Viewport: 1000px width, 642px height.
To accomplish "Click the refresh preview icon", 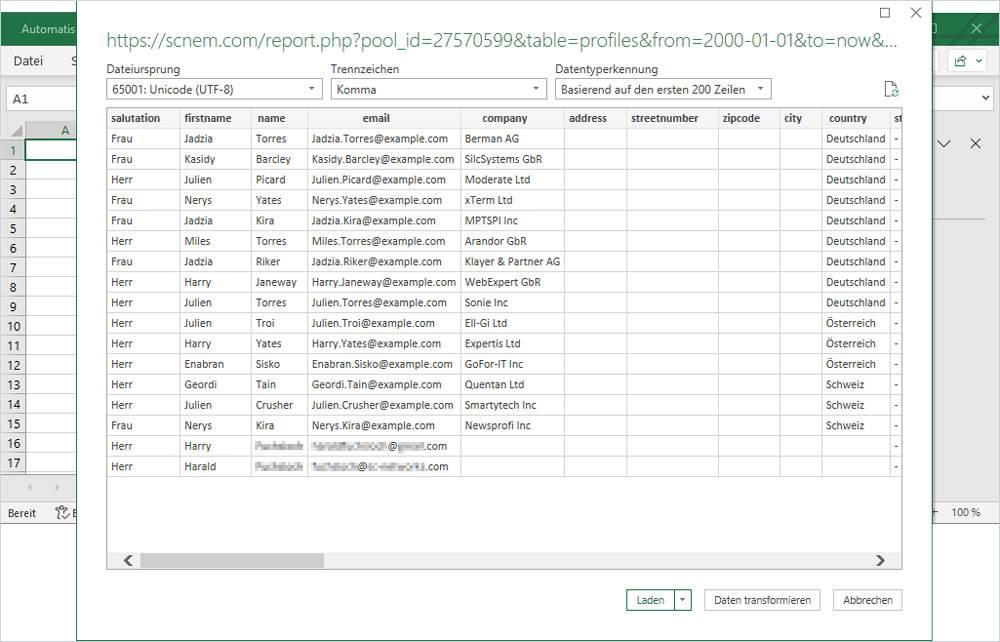I will 891,88.
